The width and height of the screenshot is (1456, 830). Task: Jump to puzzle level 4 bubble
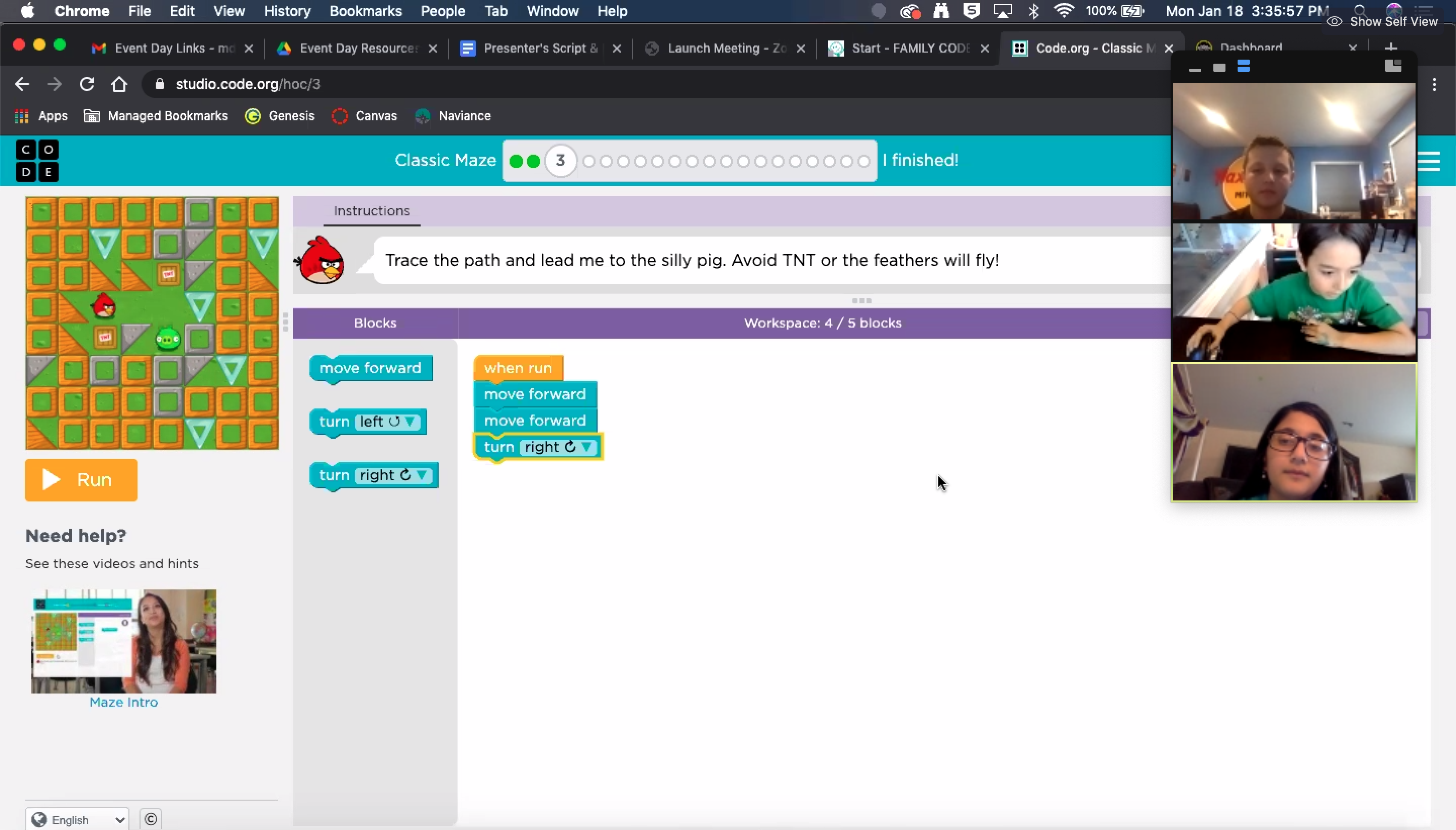589,161
